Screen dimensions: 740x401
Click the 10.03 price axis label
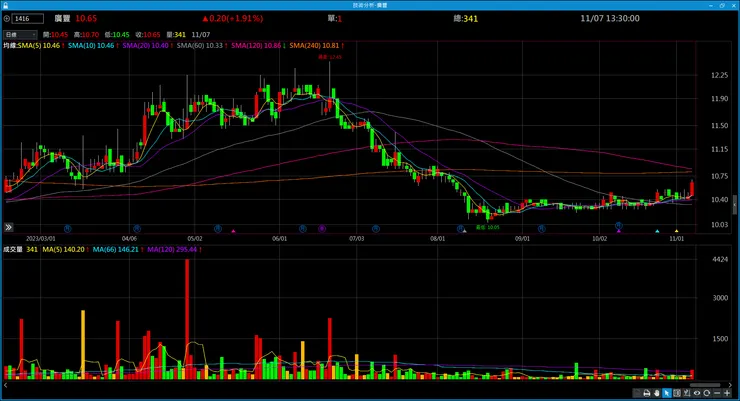pyautogui.click(x=719, y=225)
